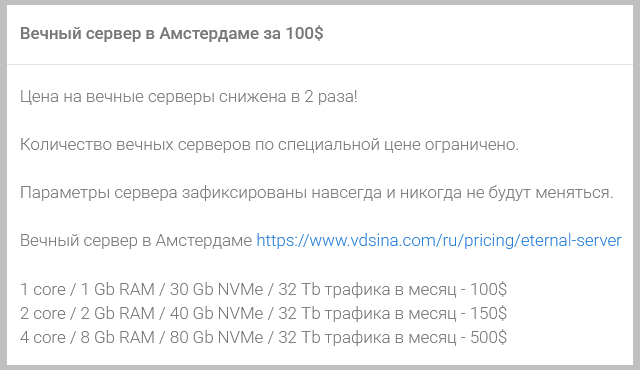Viewport: 640px width, 370px height.
Task: Click the 'eternal-server' part of the URL
Action: pyautogui.click(x=571, y=241)
